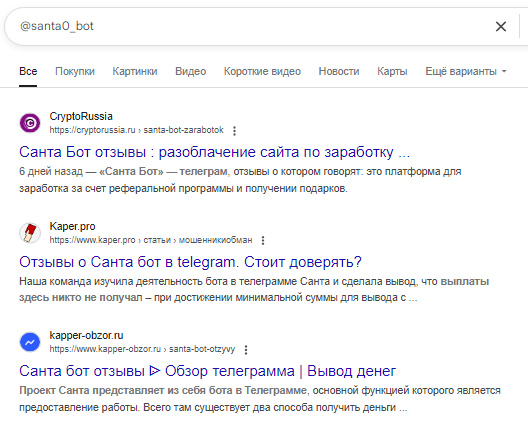Go to the Видео tab

(190, 71)
